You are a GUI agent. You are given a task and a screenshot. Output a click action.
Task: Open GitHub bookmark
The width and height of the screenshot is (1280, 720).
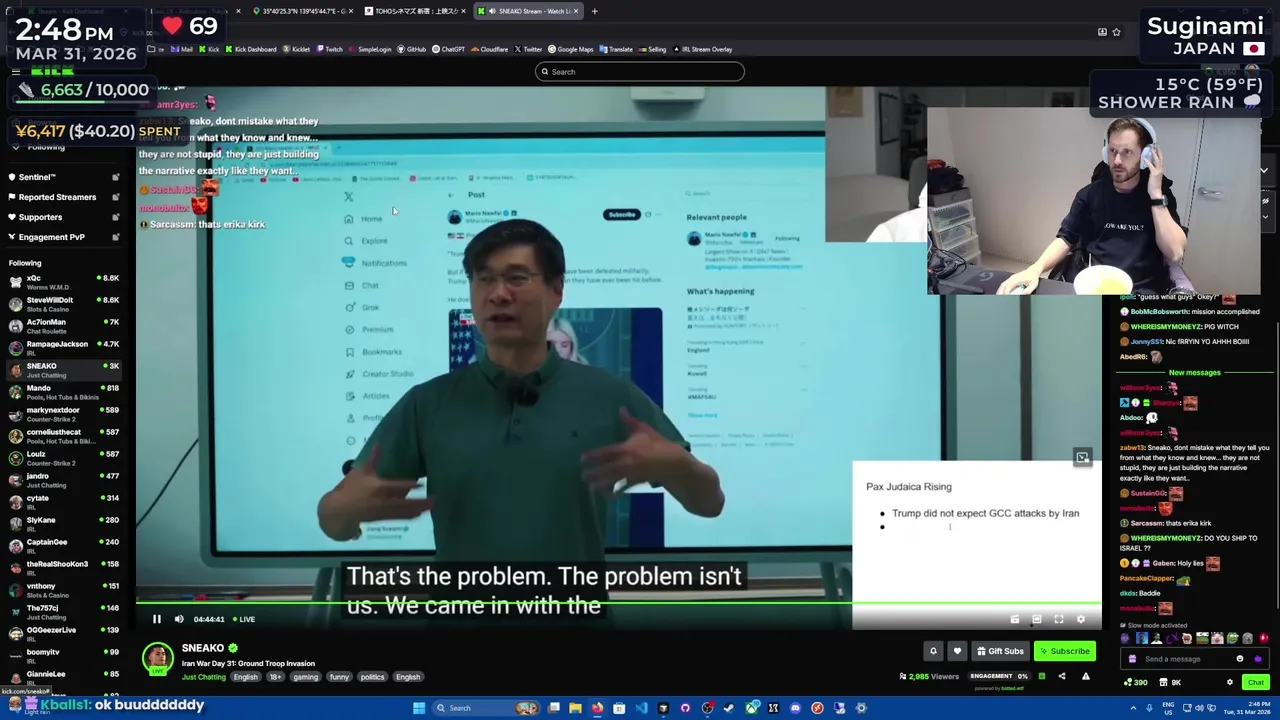coord(412,49)
